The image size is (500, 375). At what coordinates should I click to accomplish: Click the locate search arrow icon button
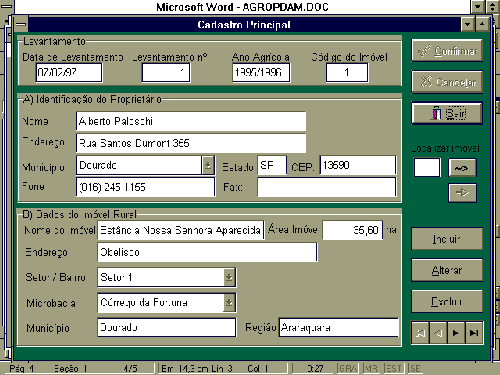tap(462, 168)
